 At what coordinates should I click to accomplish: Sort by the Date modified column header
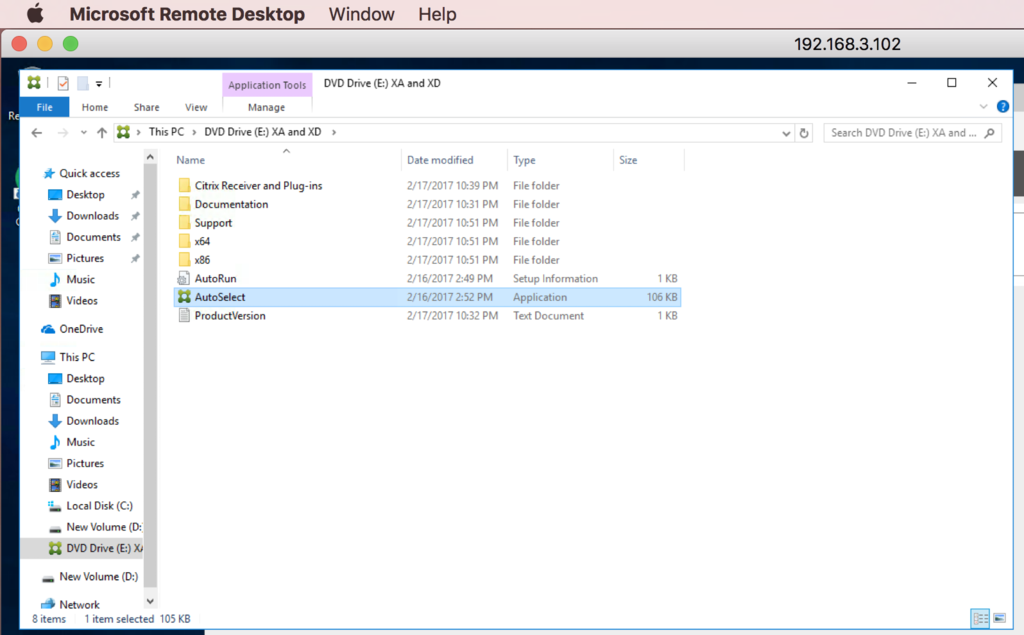440,160
